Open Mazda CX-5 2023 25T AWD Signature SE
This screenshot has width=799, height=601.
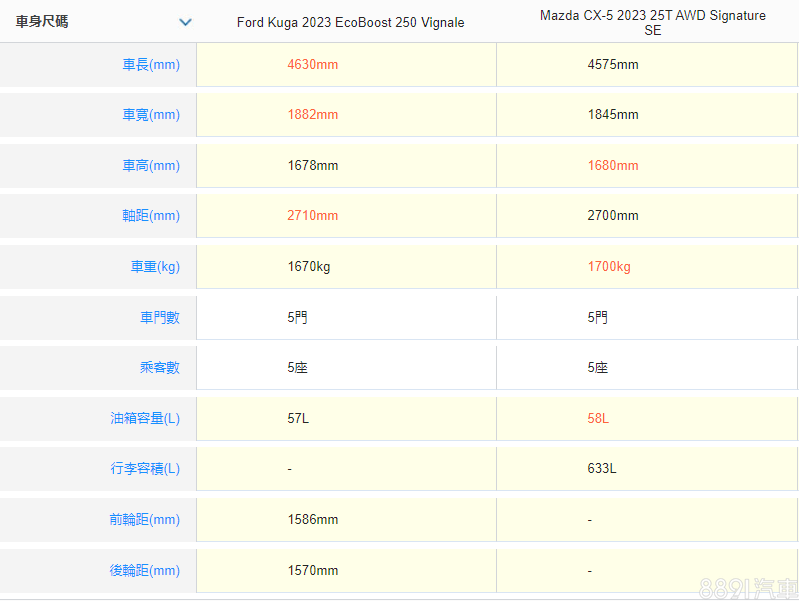pos(652,23)
